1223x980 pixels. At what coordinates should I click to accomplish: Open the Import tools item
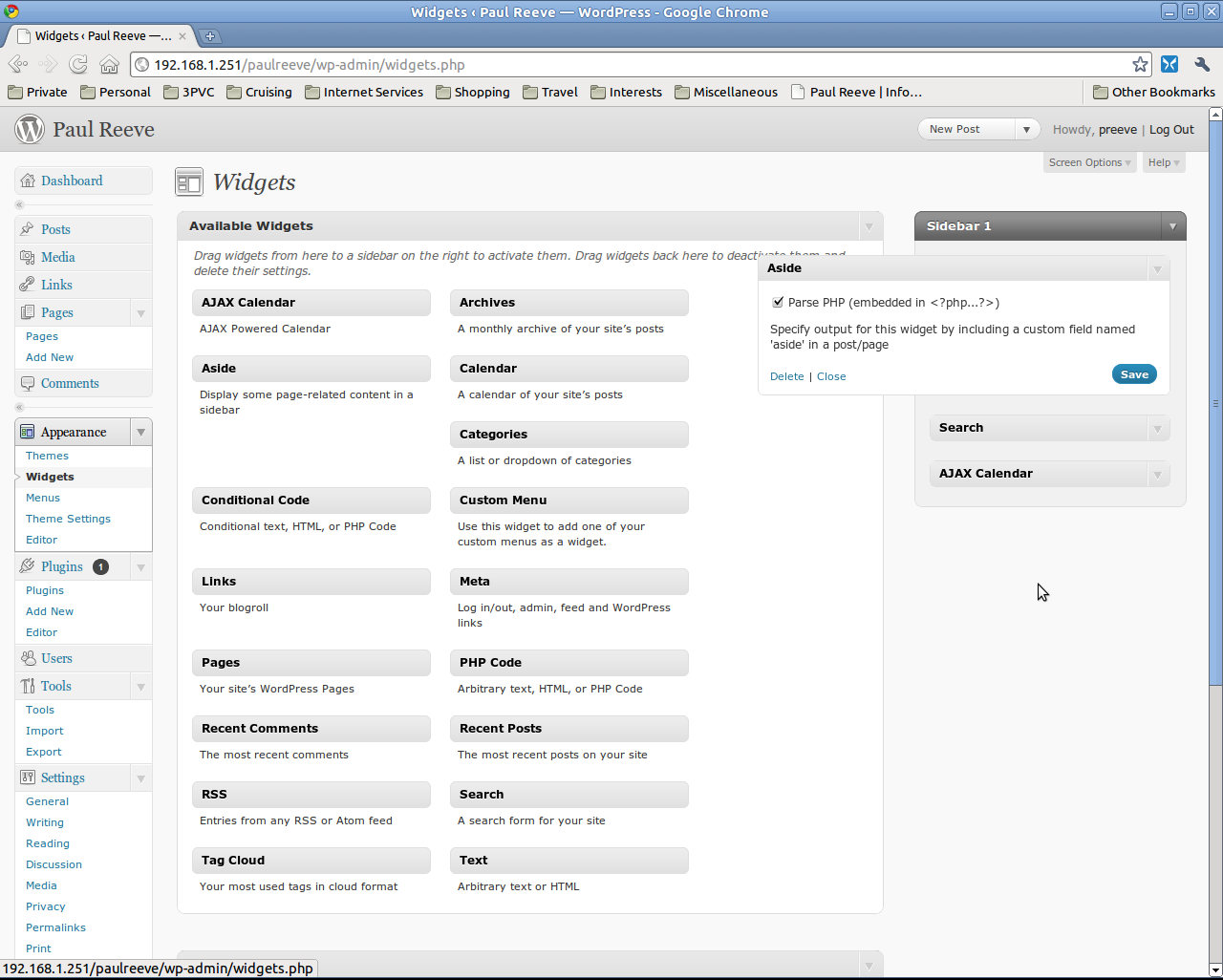pos(45,731)
